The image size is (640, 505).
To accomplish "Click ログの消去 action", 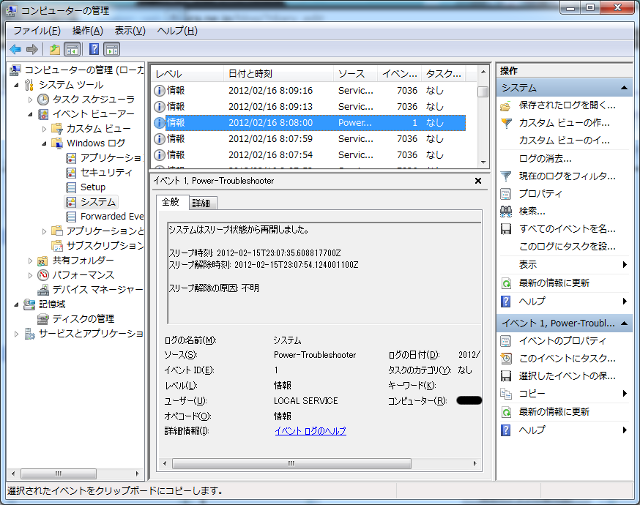I will pos(545,158).
